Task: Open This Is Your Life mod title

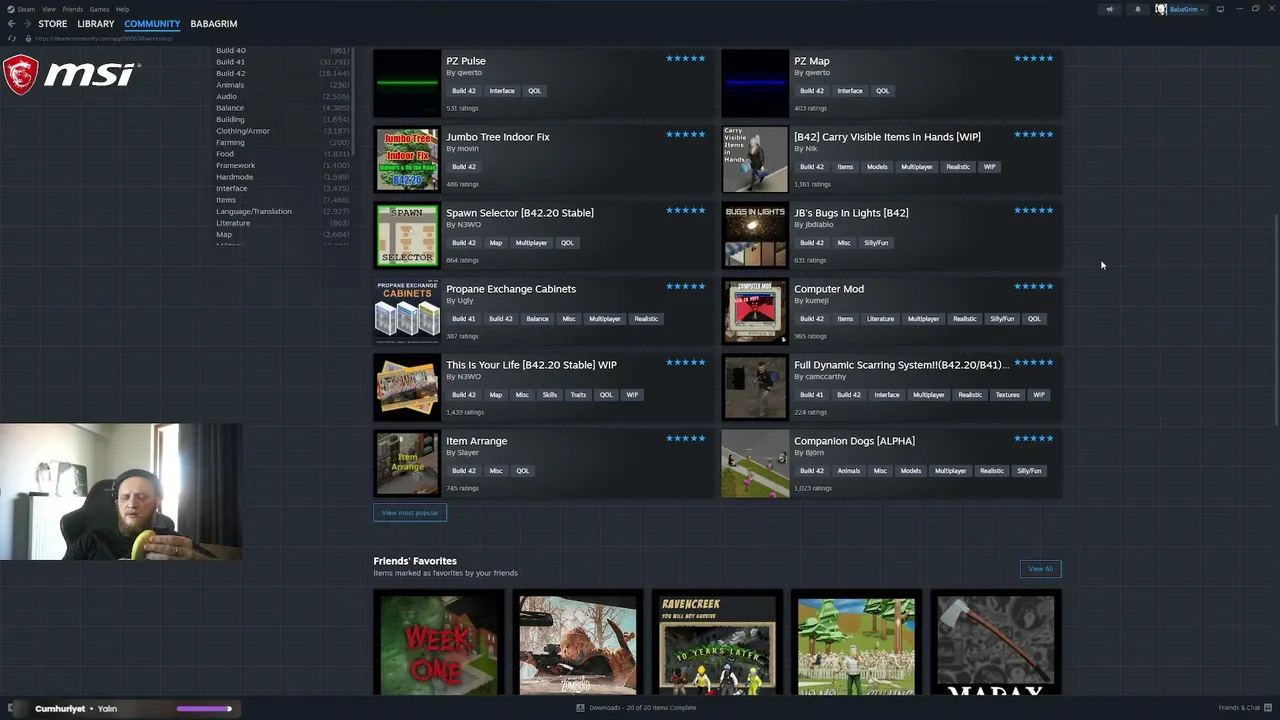Action: tap(531, 365)
